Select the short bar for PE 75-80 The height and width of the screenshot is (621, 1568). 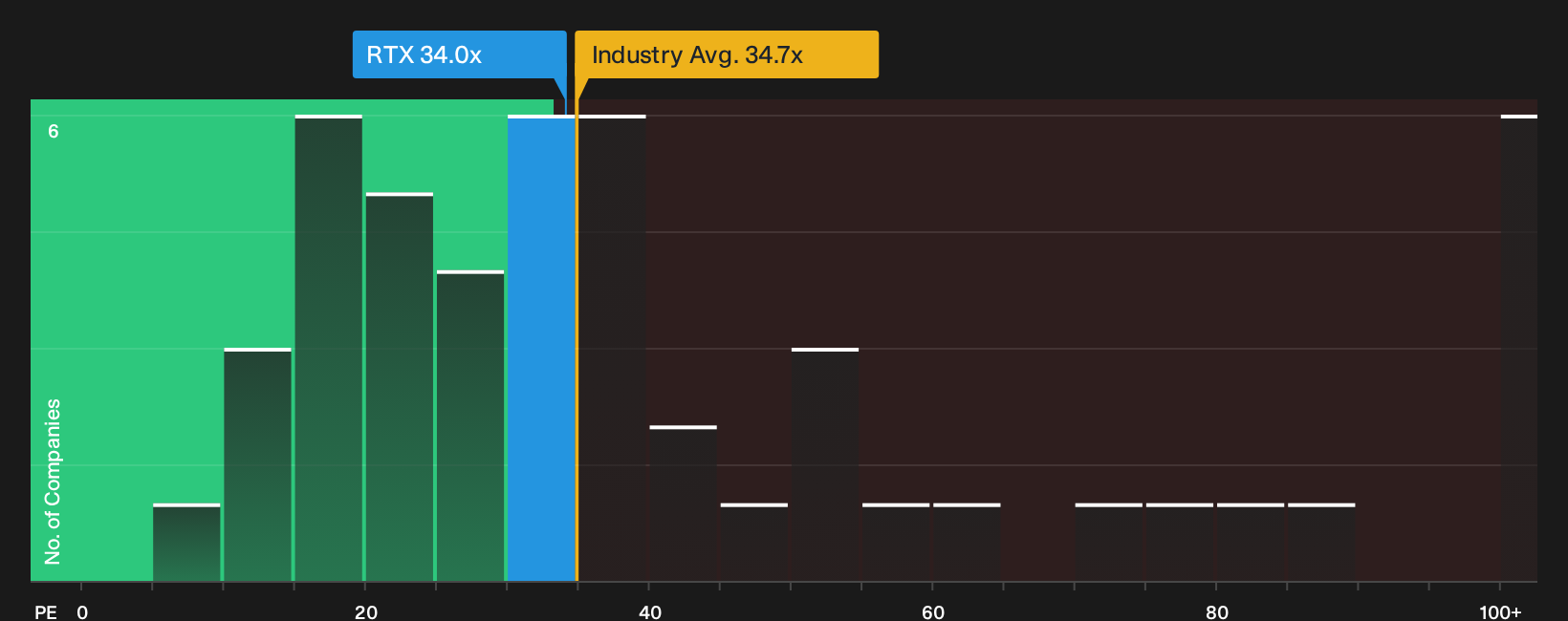click(1180, 542)
